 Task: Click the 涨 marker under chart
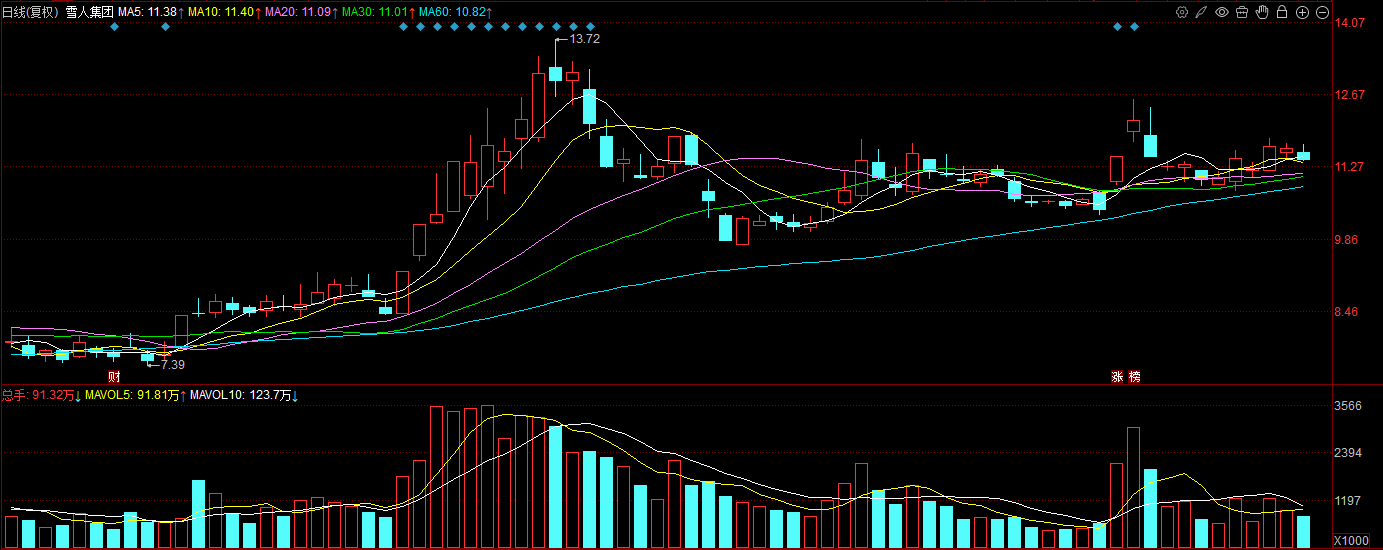(1116, 376)
